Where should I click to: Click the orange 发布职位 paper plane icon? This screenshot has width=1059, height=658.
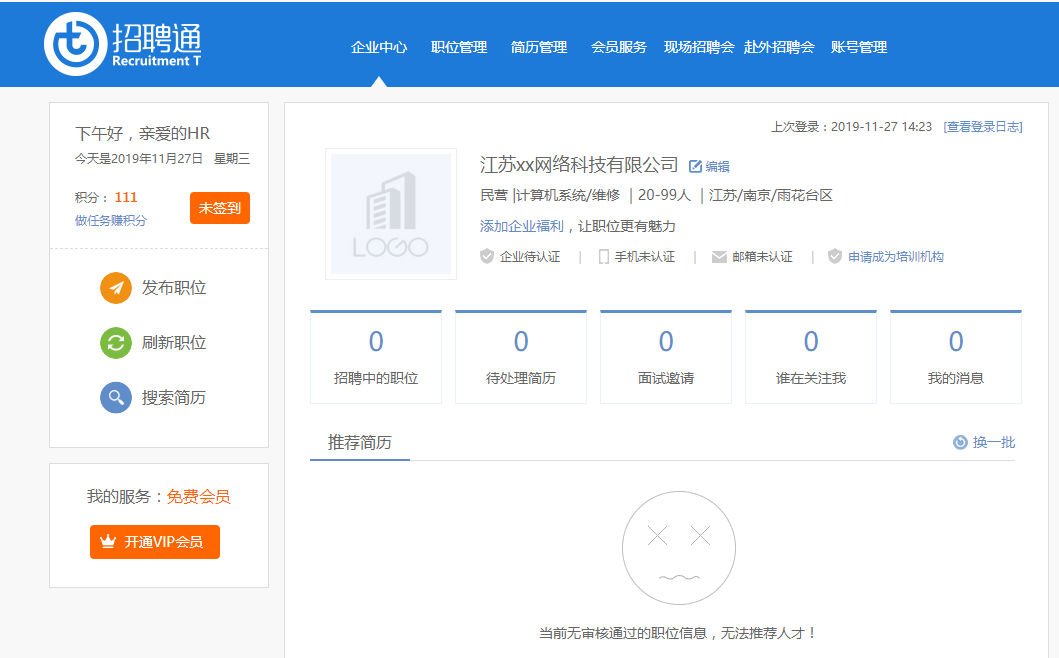pyautogui.click(x=116, y=288)
